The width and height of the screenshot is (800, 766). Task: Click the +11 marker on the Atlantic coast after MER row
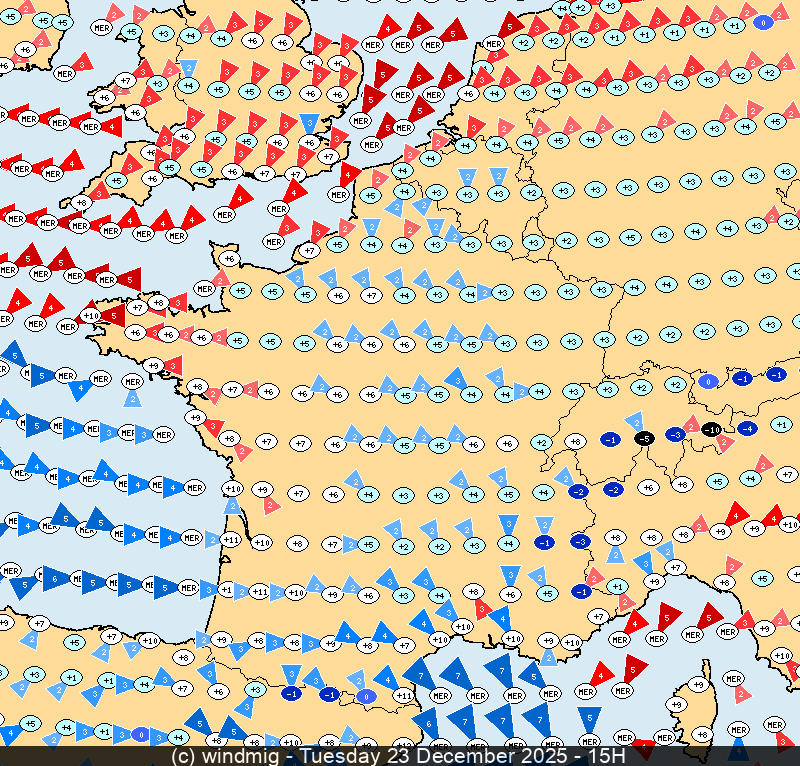231,539
